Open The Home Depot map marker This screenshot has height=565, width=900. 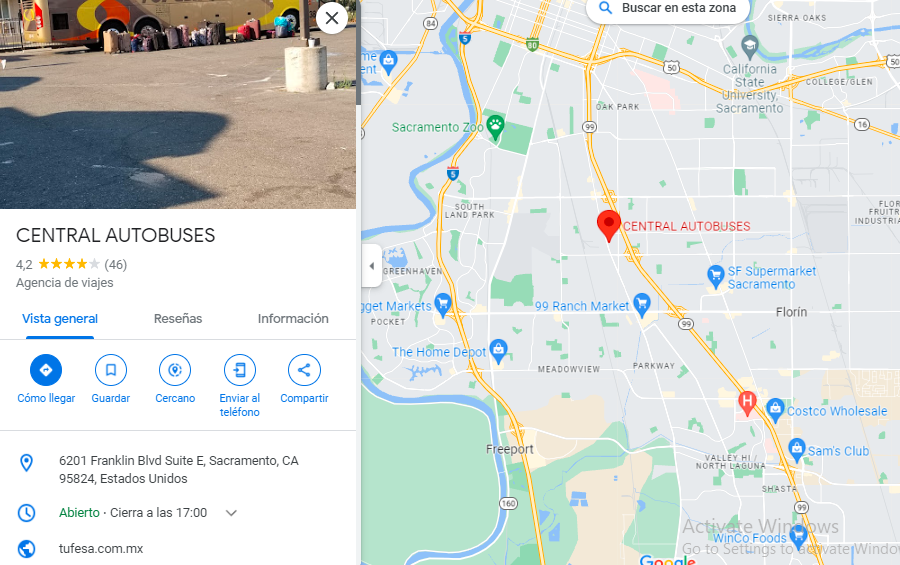click(499, 351)
